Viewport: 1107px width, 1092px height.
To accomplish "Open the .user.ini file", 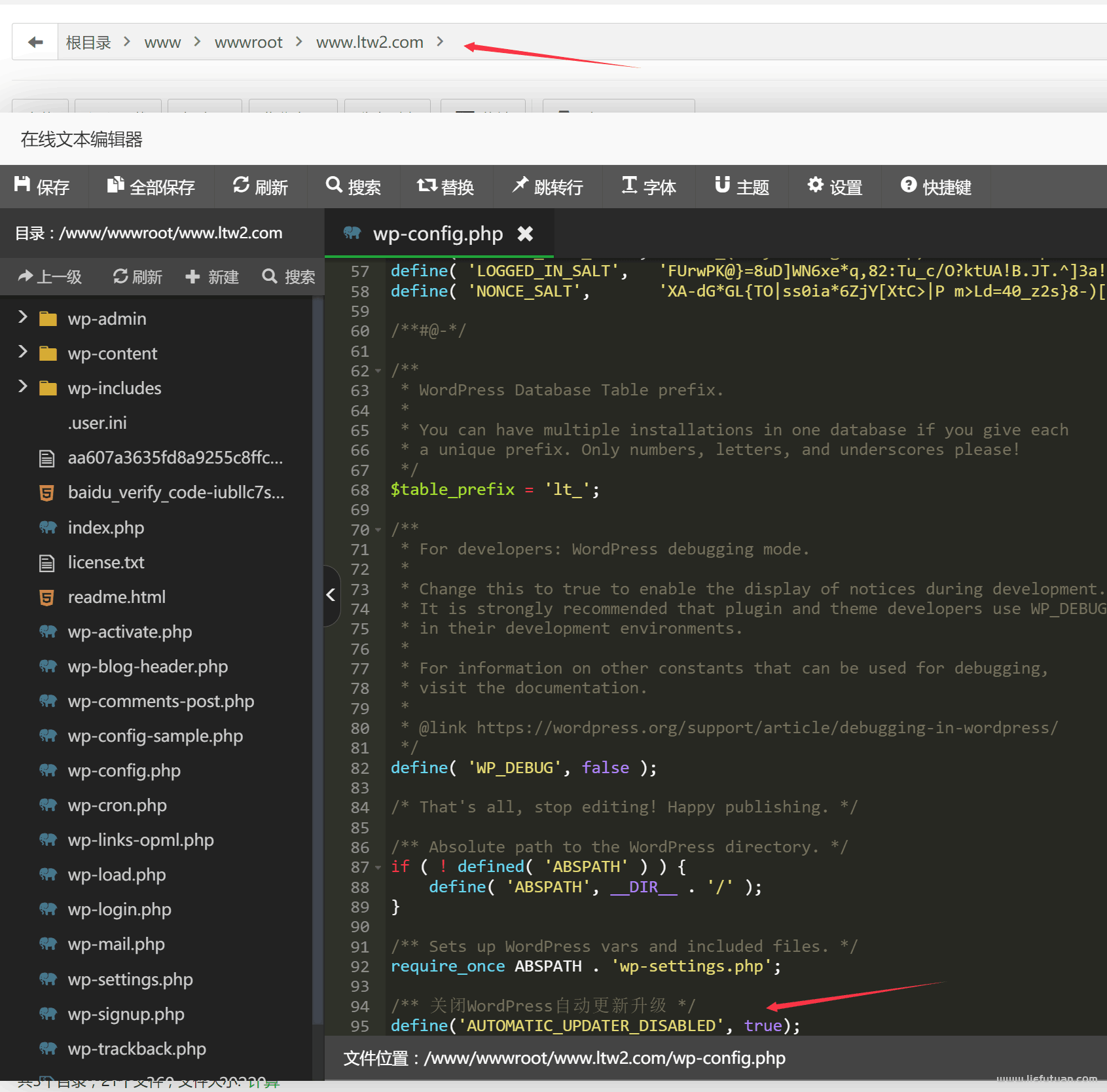I will point(98,423).
